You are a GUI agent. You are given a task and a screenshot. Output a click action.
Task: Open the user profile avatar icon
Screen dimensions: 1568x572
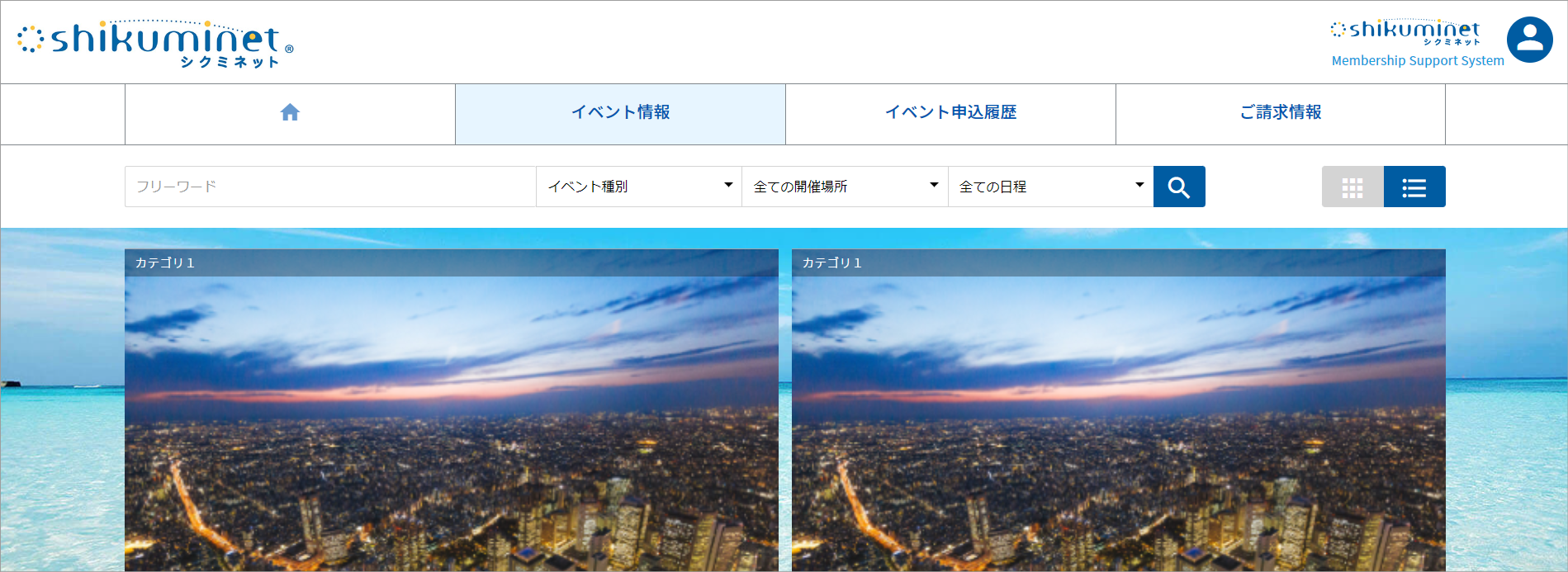[1529, 40]
